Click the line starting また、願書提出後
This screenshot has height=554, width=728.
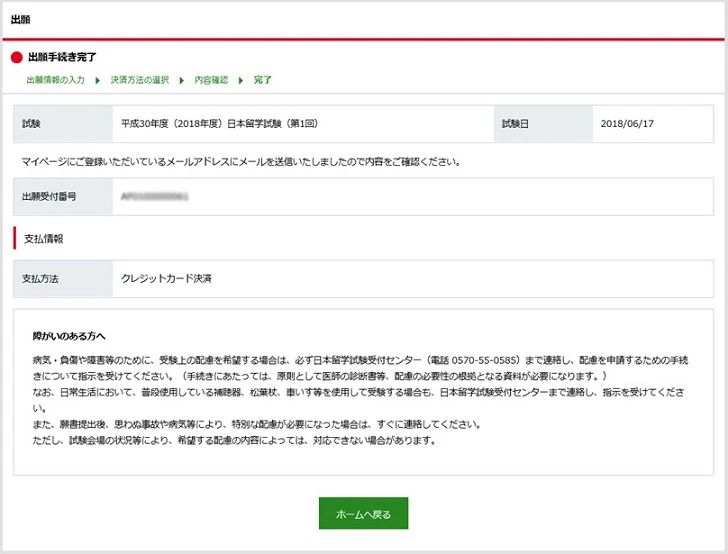(257, 424)
